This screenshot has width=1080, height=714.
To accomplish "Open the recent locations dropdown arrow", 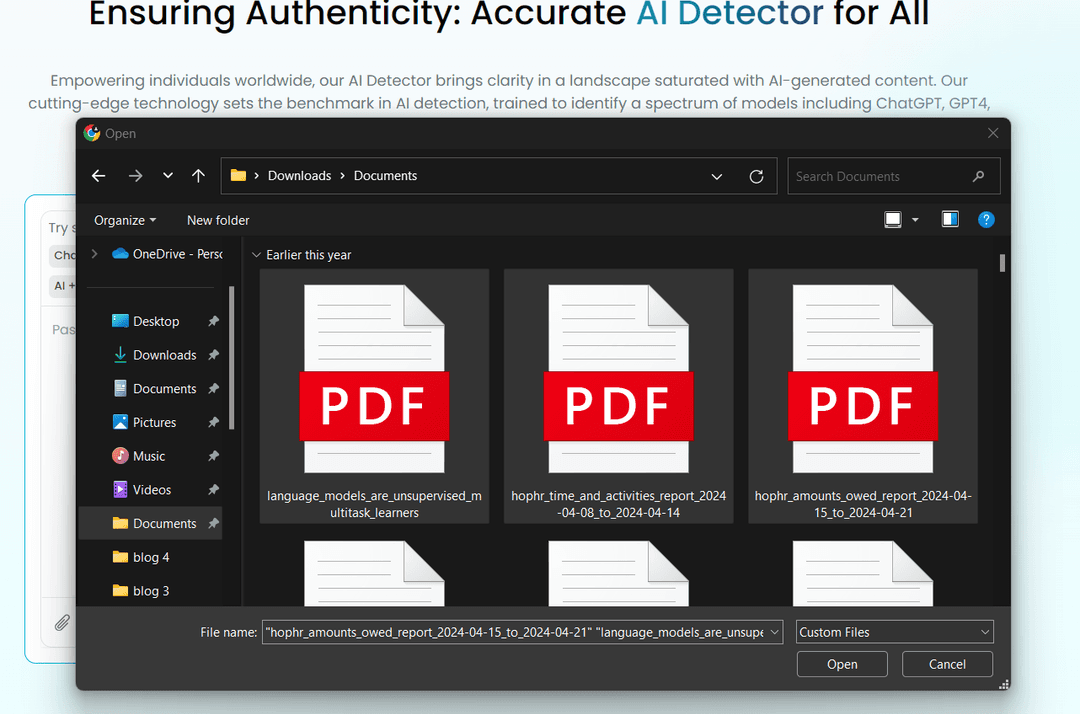I will click(x=167, y=176).
